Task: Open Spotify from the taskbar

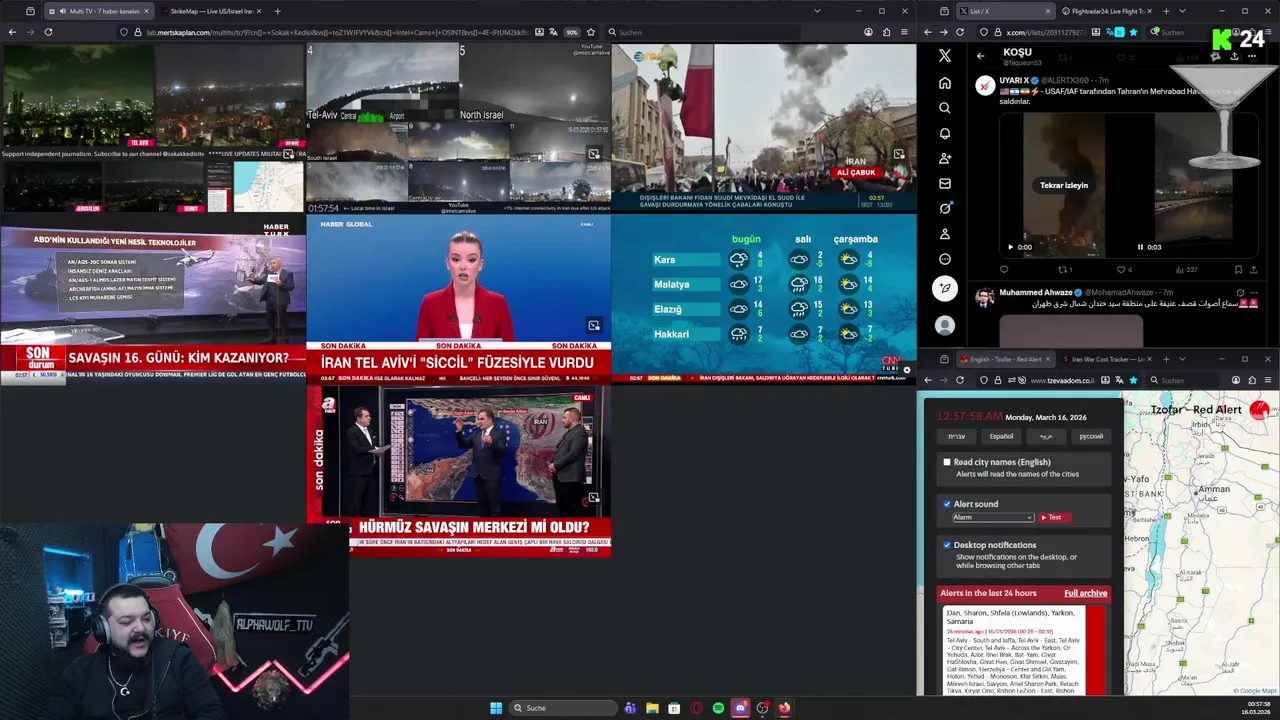Action: point(718,708)
